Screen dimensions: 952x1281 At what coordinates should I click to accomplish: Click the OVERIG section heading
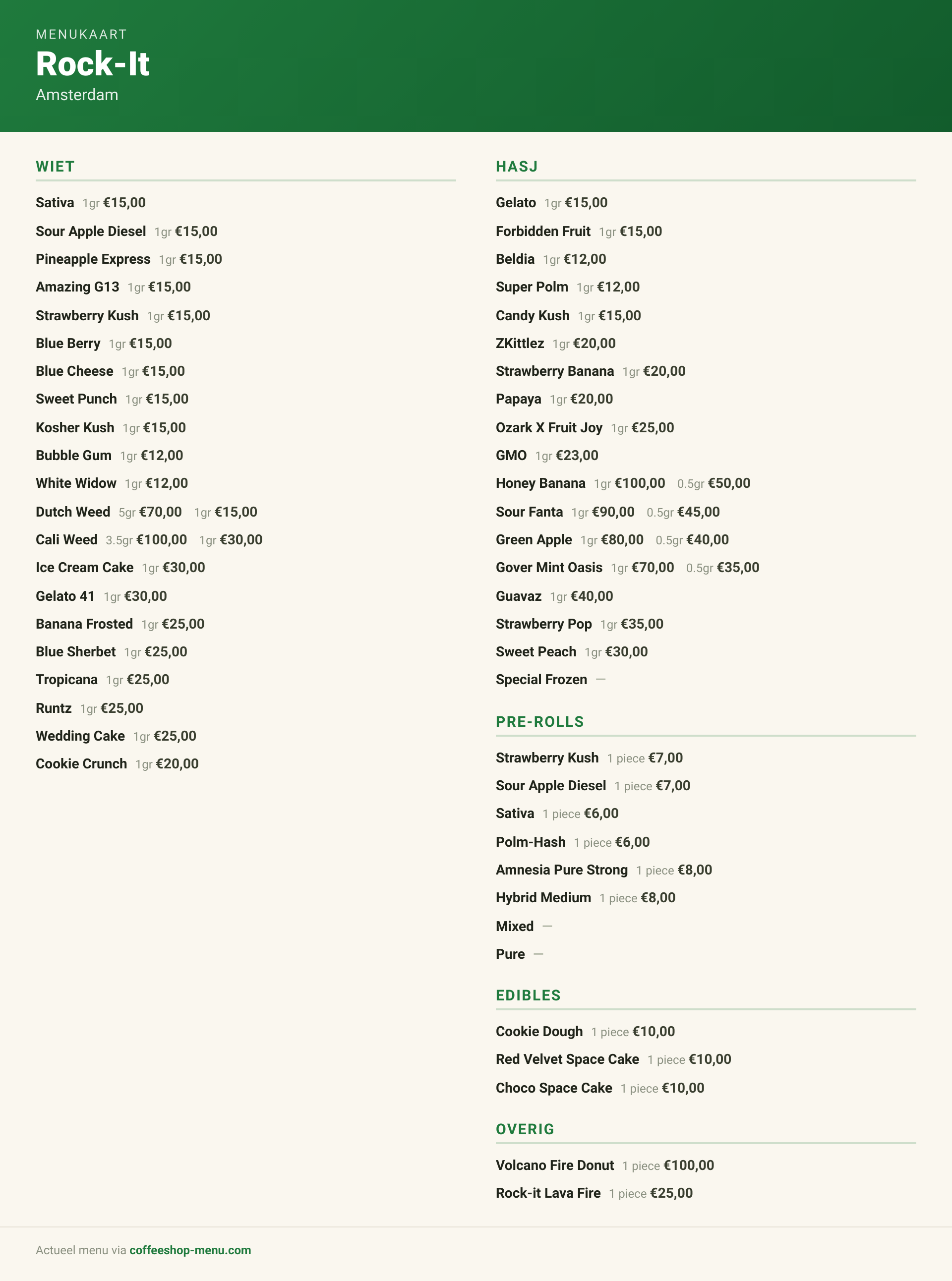pyautogui.click(x=525, y=1129)
